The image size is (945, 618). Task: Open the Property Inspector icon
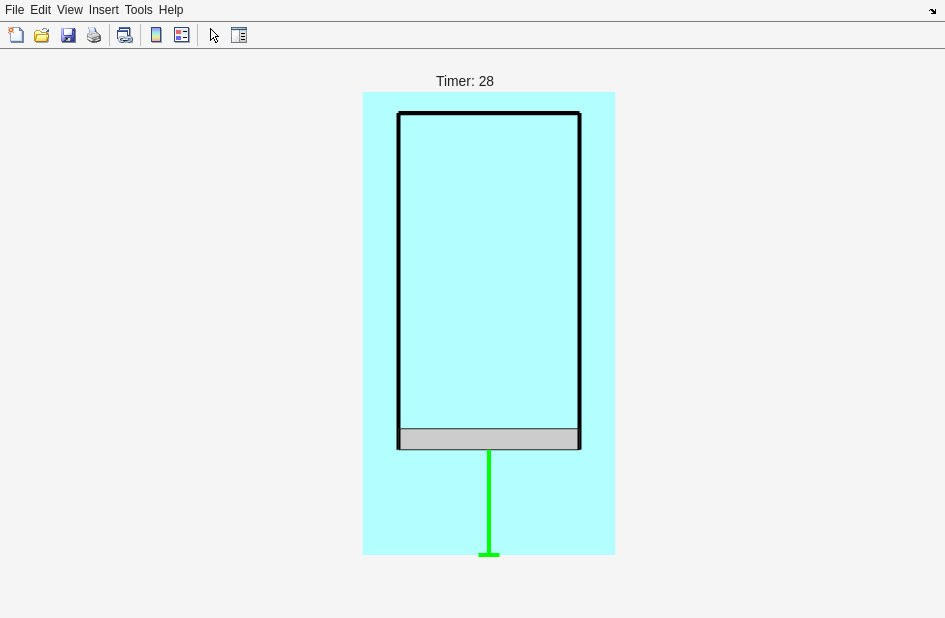pos(239,35)
